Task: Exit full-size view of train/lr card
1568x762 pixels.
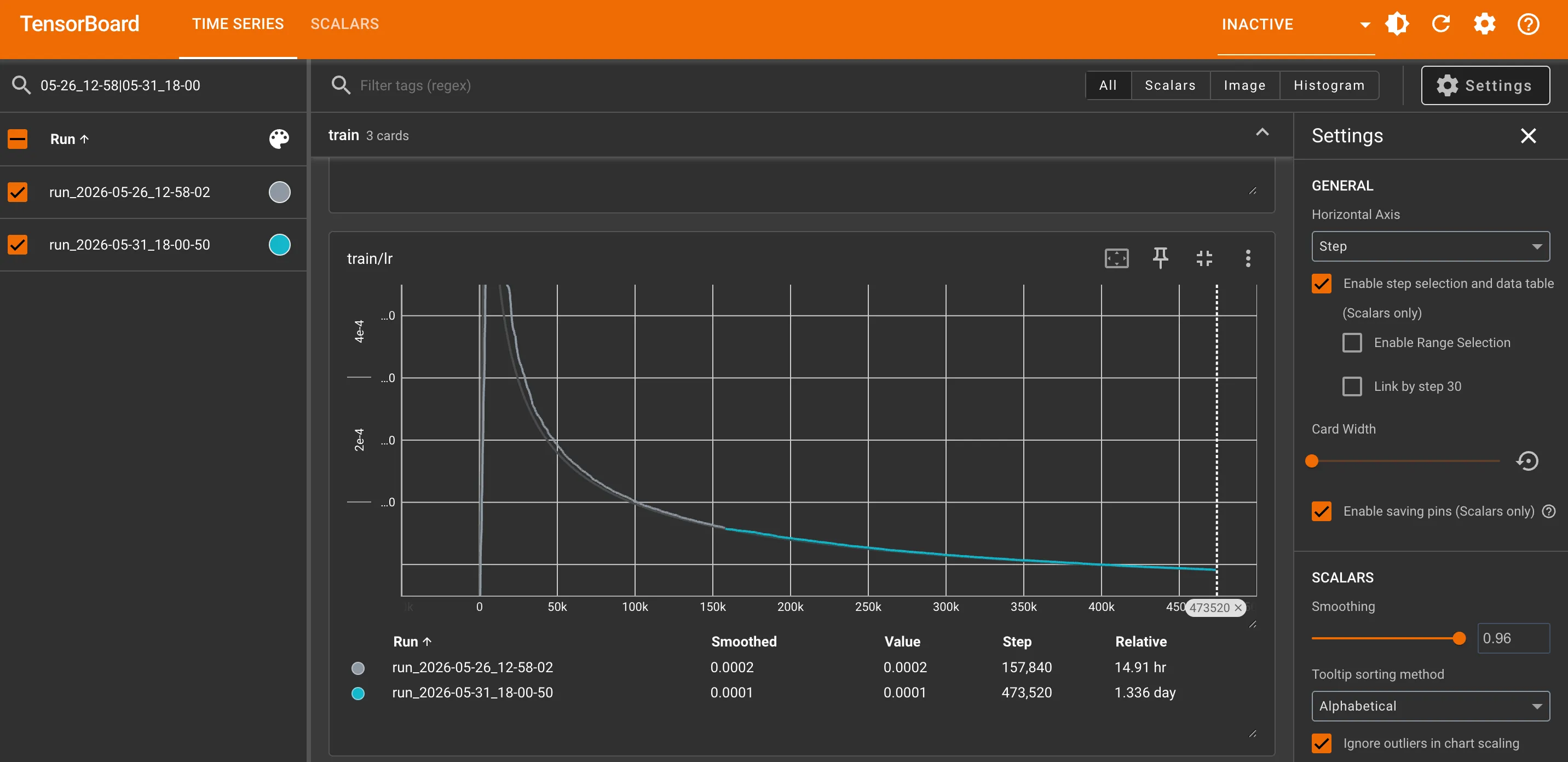Action: click(1204, 259)
